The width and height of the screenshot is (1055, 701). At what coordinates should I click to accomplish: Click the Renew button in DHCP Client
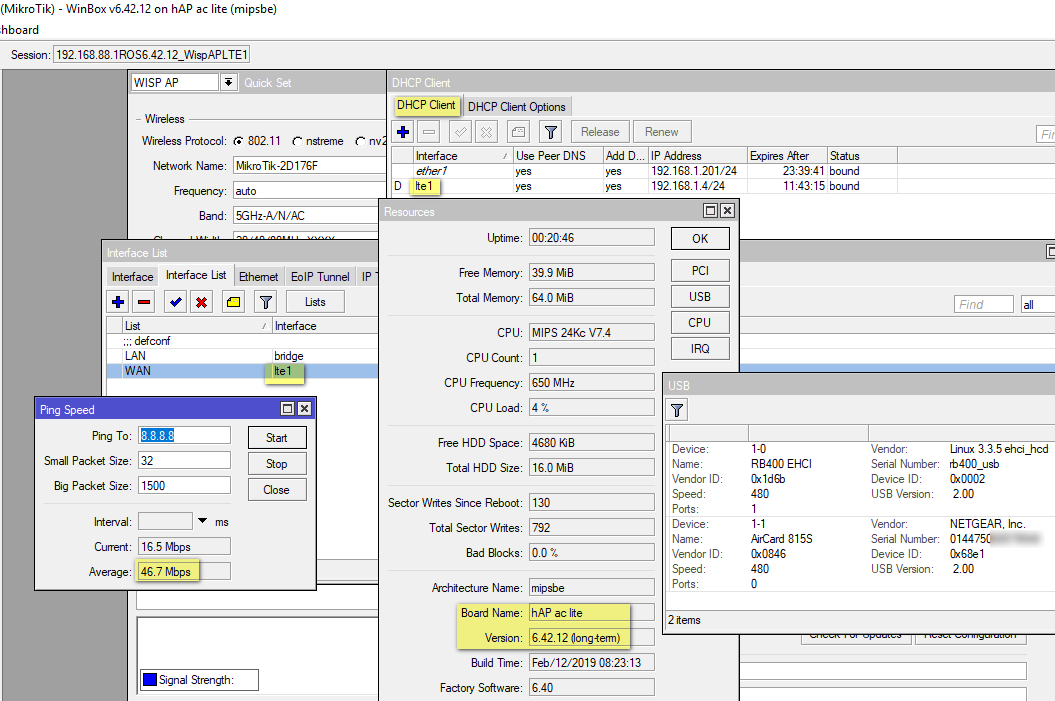click(x=661, y=132)
